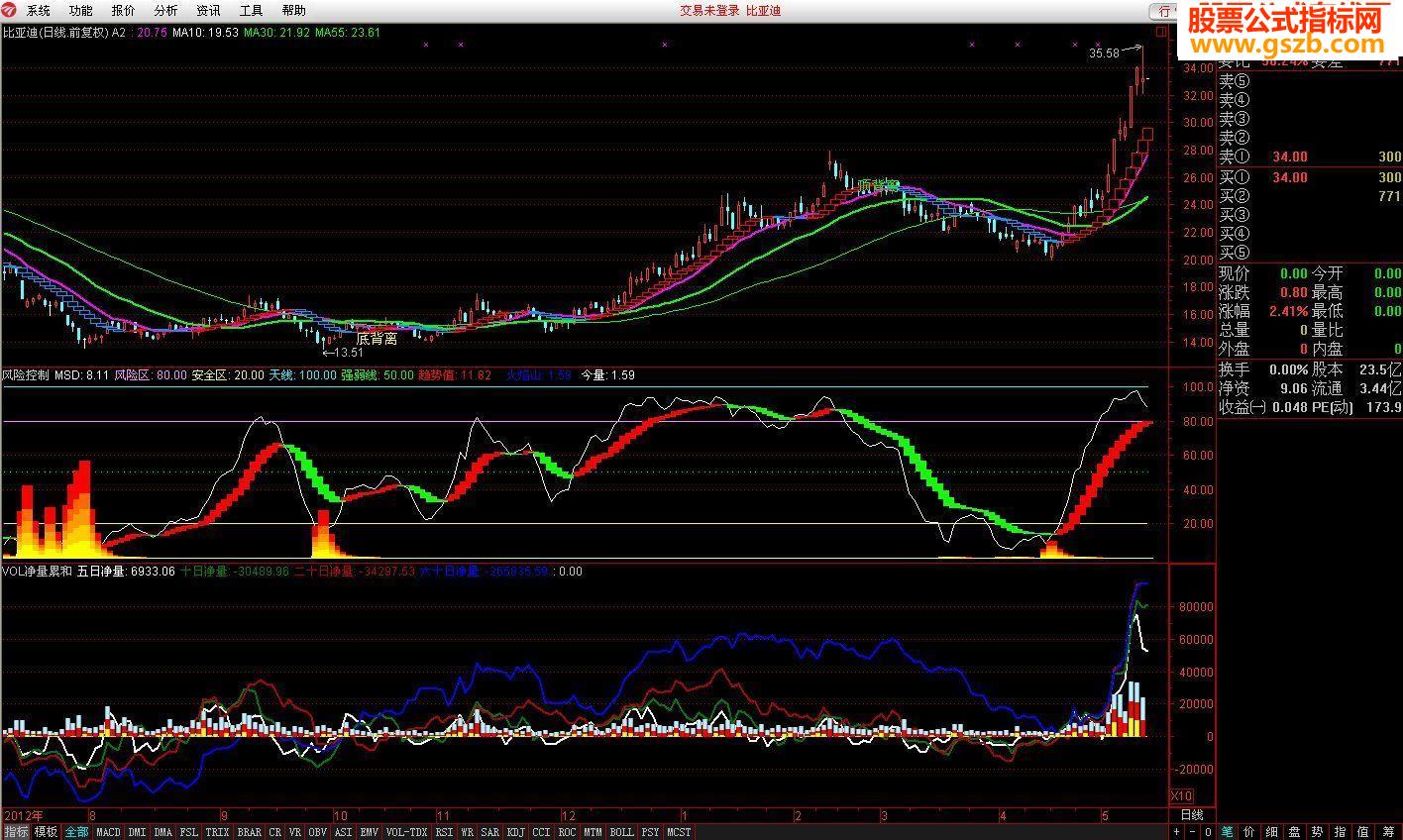Switch side panel to 指 tab
1403x840 pixels.
[x=1341, y=832]
